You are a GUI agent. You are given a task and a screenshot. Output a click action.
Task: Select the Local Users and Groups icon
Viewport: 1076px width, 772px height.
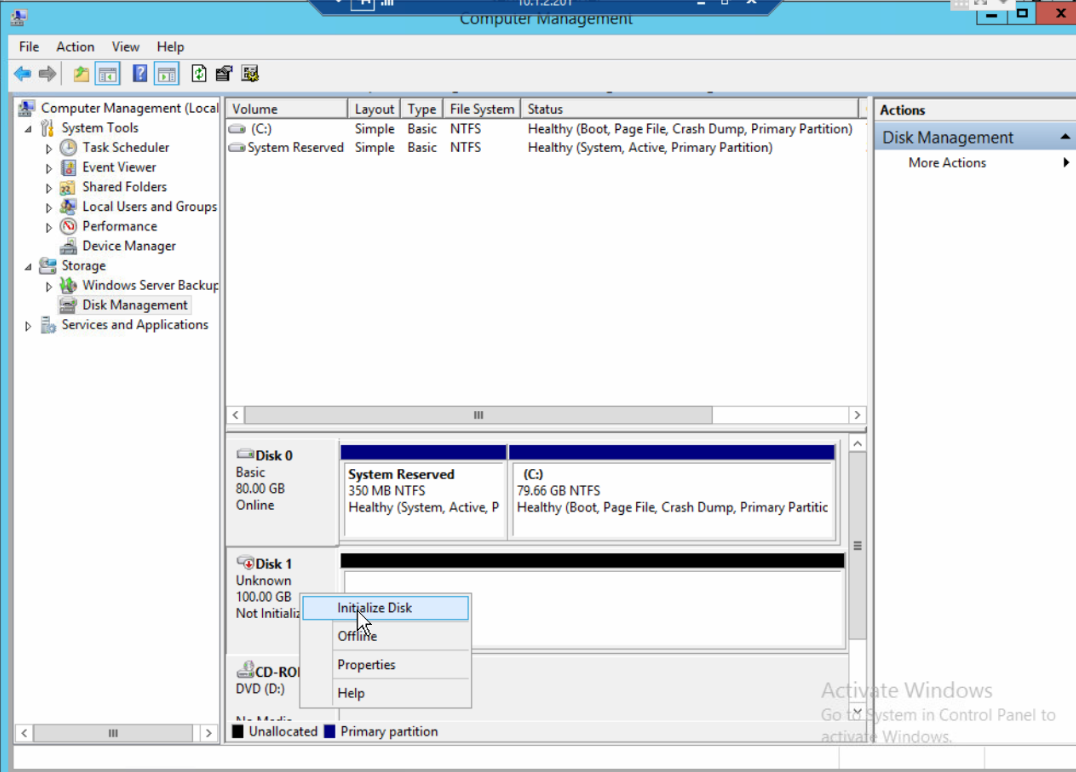coord(68,207)
